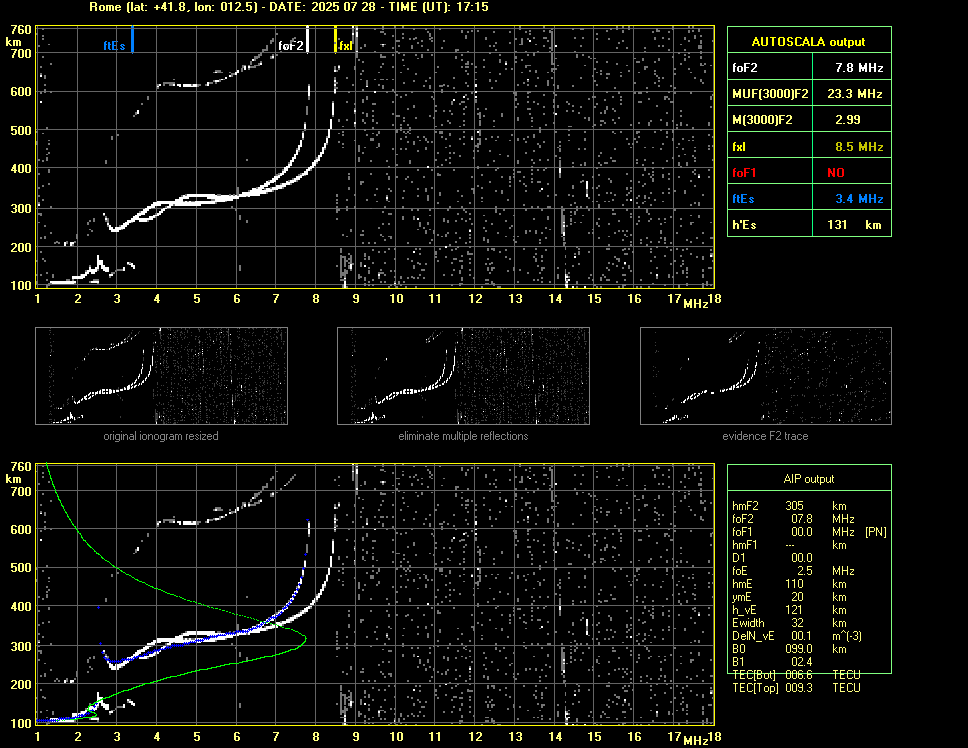
Task: Open the original resized ionogram thumbnail
Action: click(161, 376)
